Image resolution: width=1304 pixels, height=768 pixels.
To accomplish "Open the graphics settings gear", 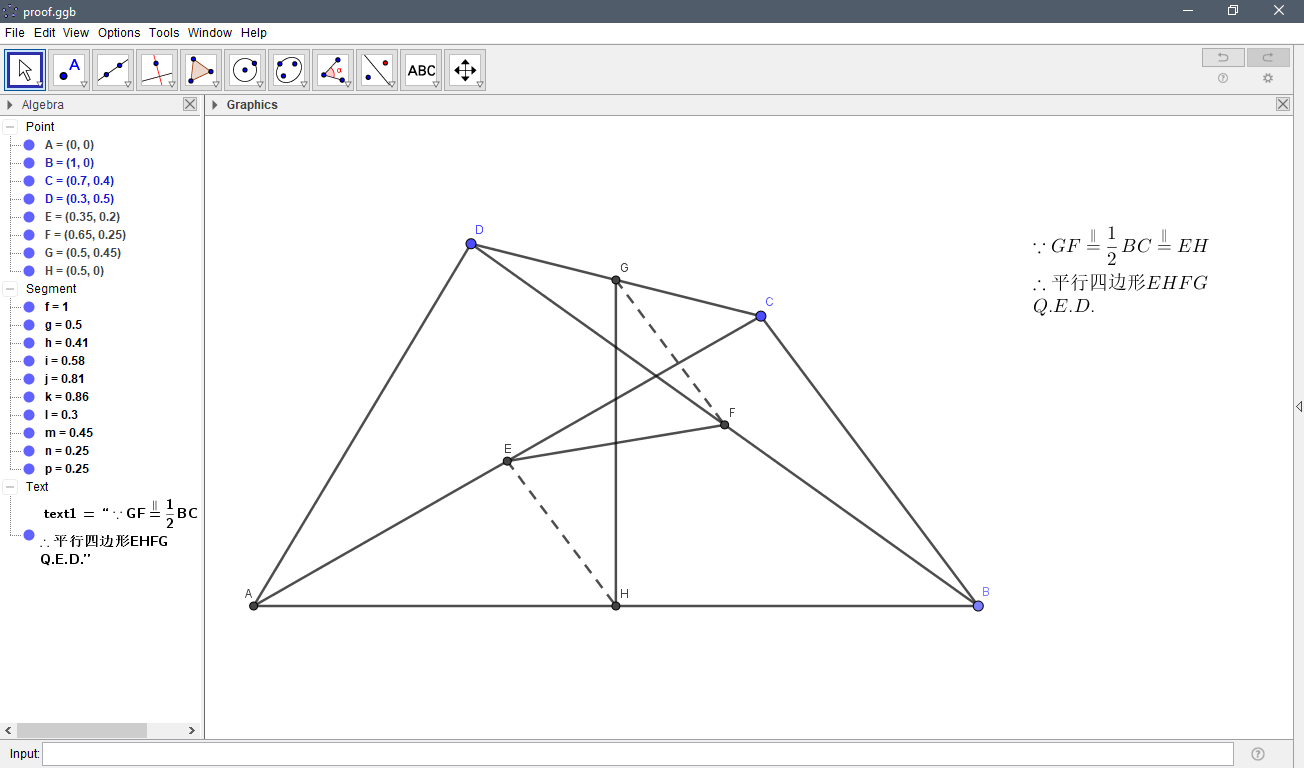I will pyautogui.click(x=1268, y=78).
